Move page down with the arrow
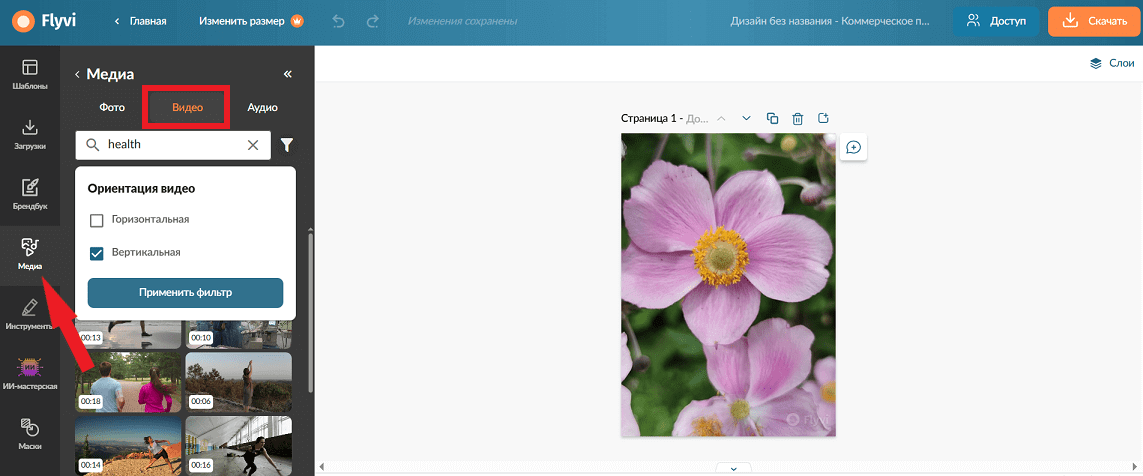 click(x=746, y=118)
